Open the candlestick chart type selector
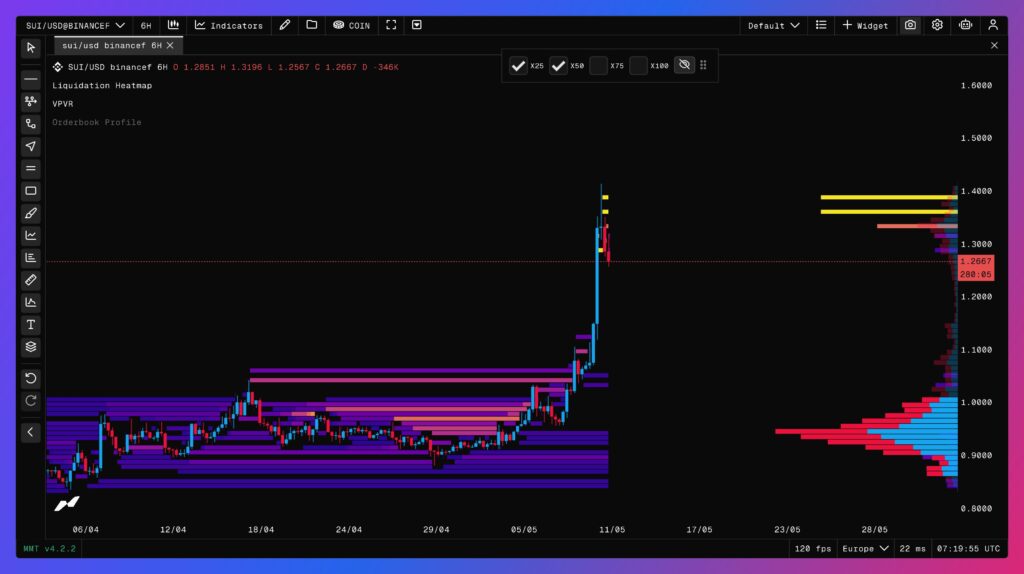Screen dimensions: 1024x574 (173, 25)
